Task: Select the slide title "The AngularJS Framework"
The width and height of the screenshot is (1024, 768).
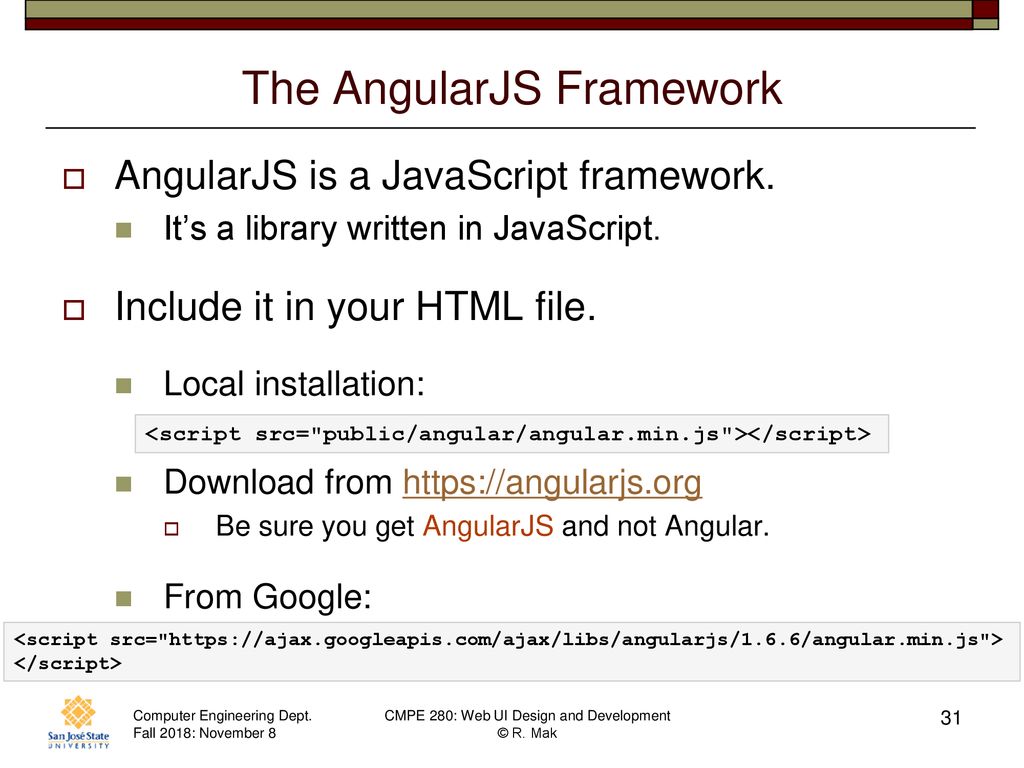Action: click(x=511, y=88)
